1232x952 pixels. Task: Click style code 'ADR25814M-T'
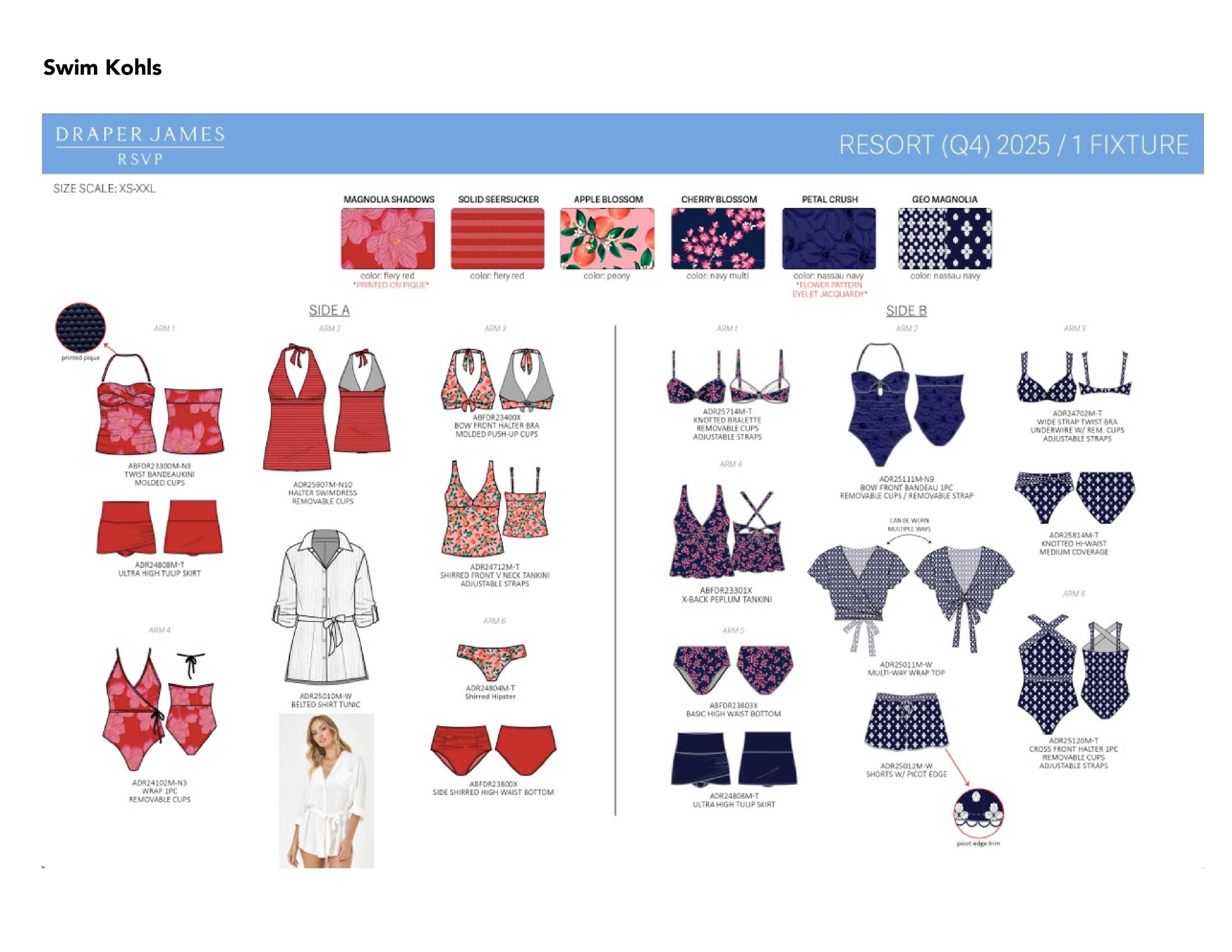[x=1073, y=535]
